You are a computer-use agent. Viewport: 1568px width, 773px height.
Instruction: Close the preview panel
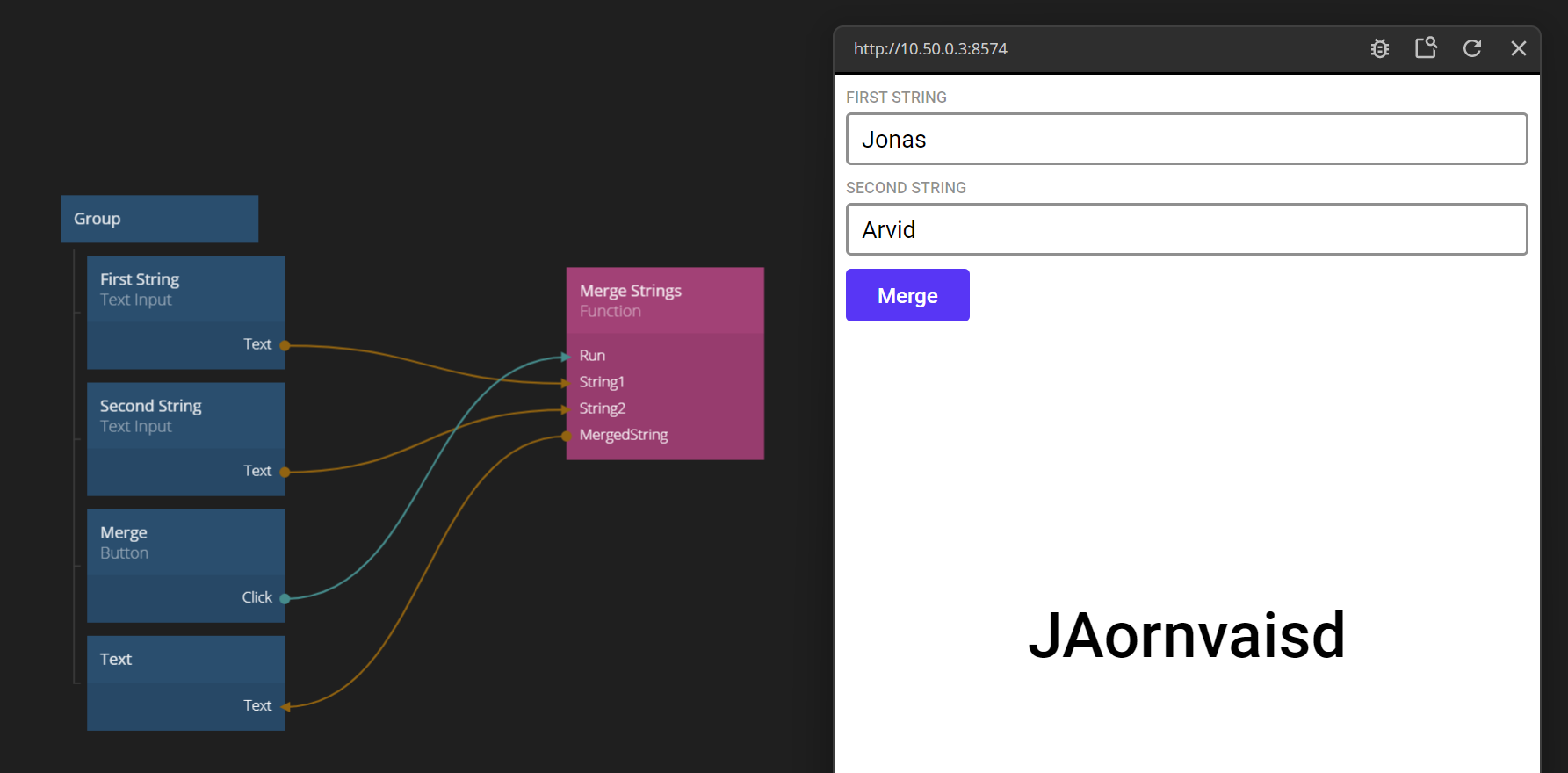1518,48
